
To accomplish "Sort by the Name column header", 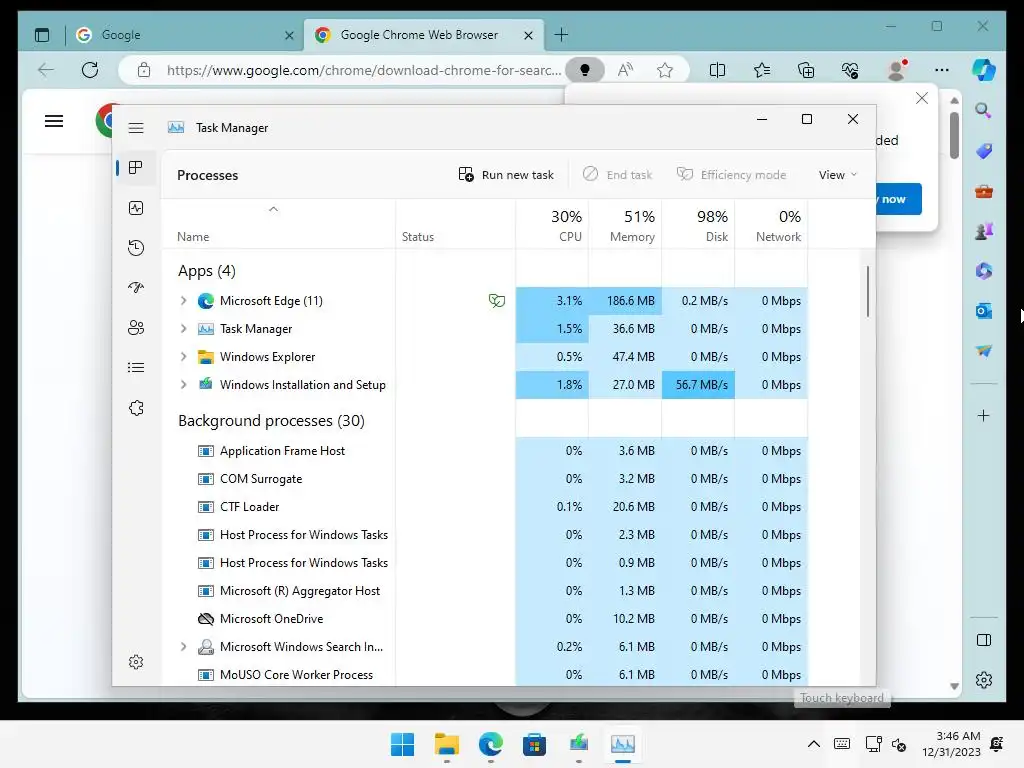I will [x=278, y=225].
